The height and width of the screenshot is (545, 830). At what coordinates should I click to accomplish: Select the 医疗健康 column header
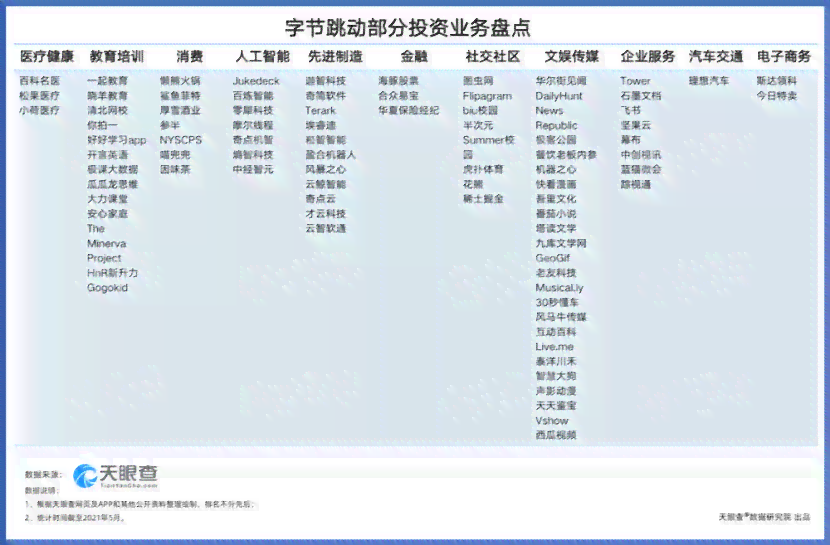[47, 56]
